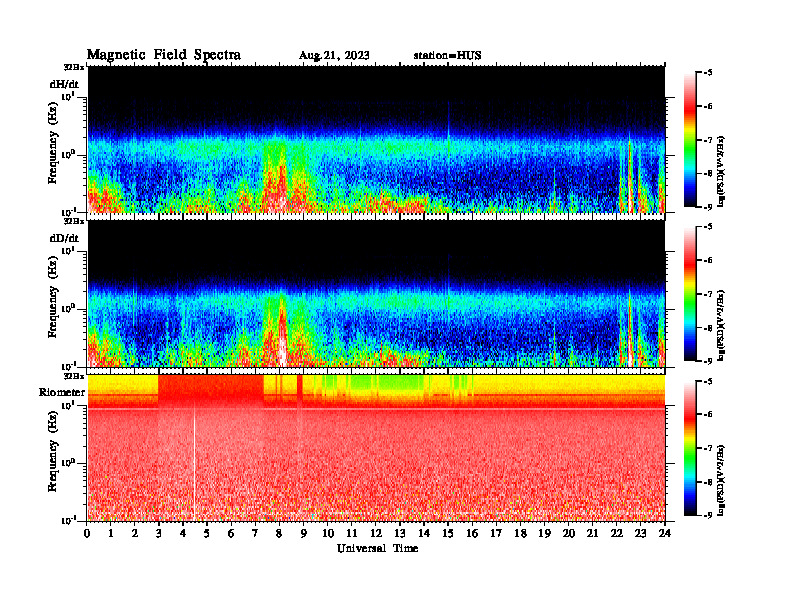792x612 pixels.
Task: Click the "Magnetic Field Spectra" title
Action: pos(164,55)
